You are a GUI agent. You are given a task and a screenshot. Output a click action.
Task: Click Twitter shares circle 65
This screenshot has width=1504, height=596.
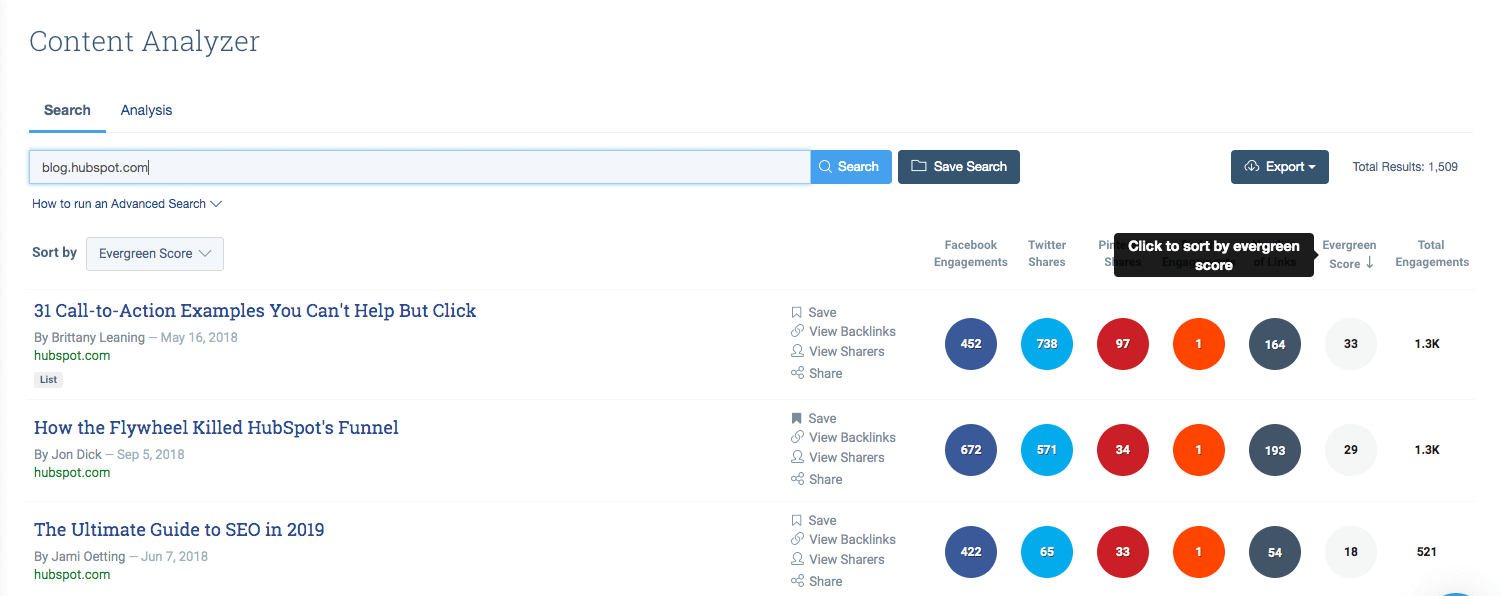click(x=1047, y=552)
